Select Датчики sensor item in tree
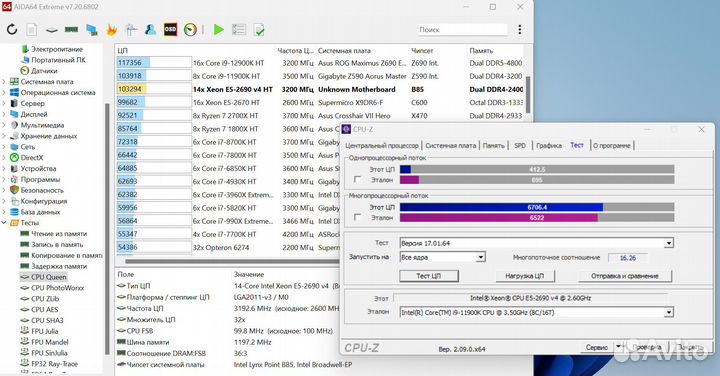Image resolution: width=720 pixels, height=376 pixels. (44, 71)
